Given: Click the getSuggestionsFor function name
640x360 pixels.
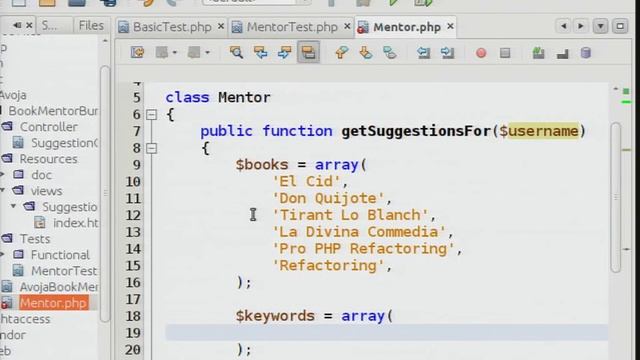Looking at the screenshot, I should coord(416,131).
